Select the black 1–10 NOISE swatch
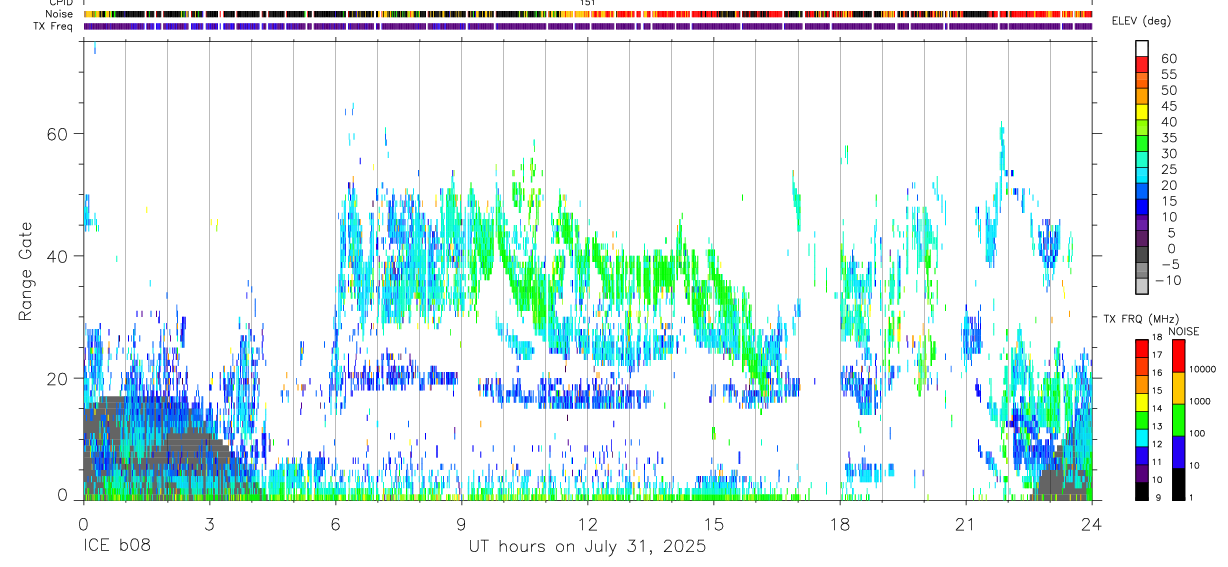The image size is (1228, 567). (x=1178, y=484)
